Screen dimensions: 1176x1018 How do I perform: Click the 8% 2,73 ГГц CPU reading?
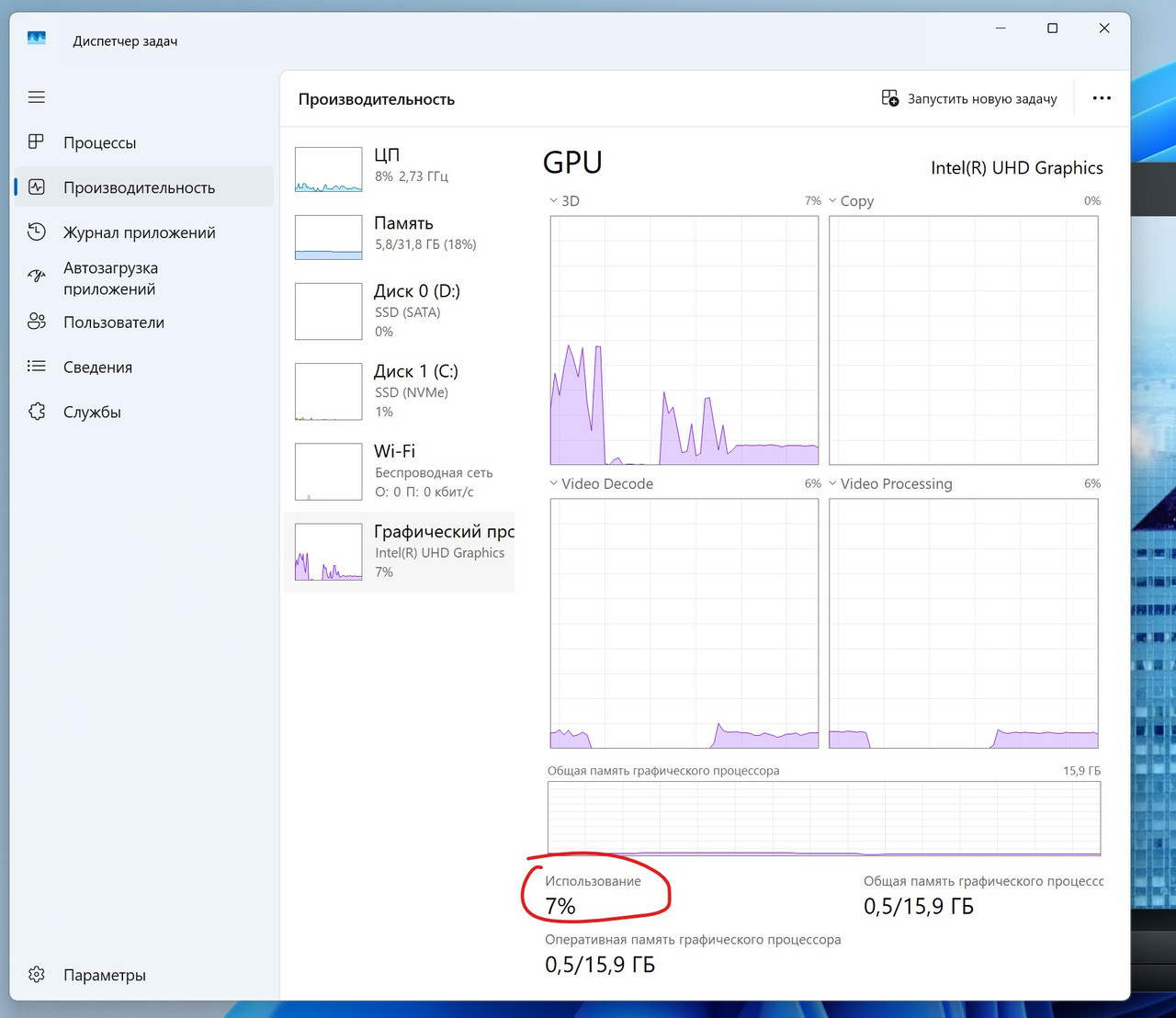[412, 176]
